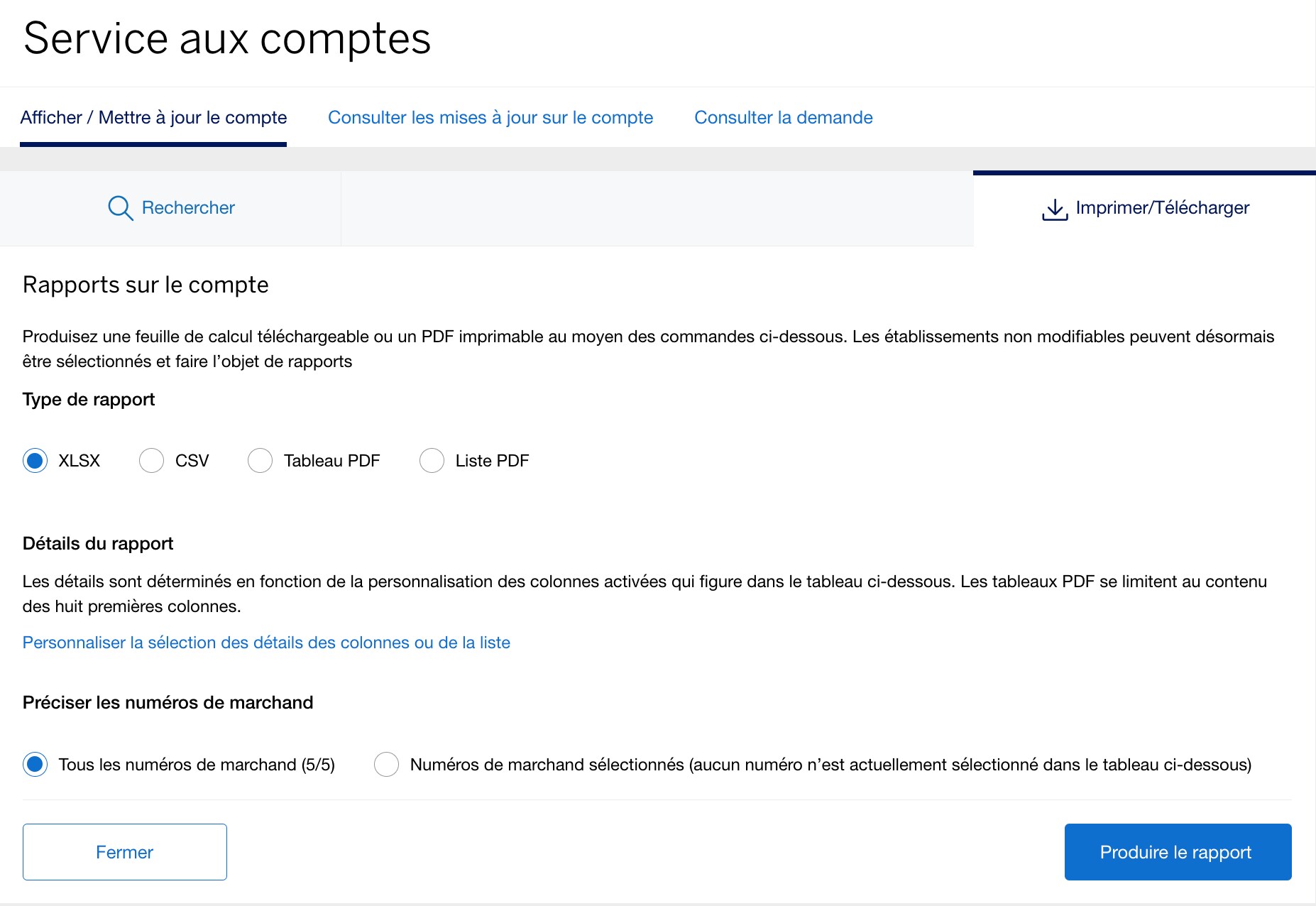
Task: Click the Service aux comptes heading
Action: [x=227, y=39]
